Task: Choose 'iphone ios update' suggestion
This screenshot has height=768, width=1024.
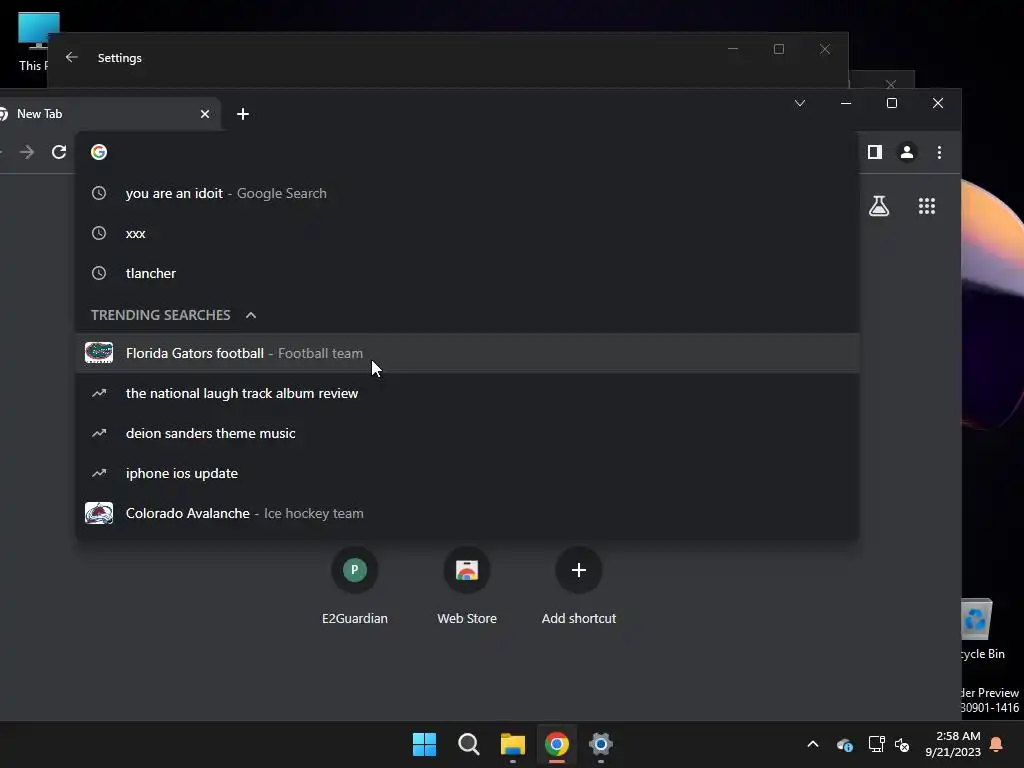Action: 467,473
